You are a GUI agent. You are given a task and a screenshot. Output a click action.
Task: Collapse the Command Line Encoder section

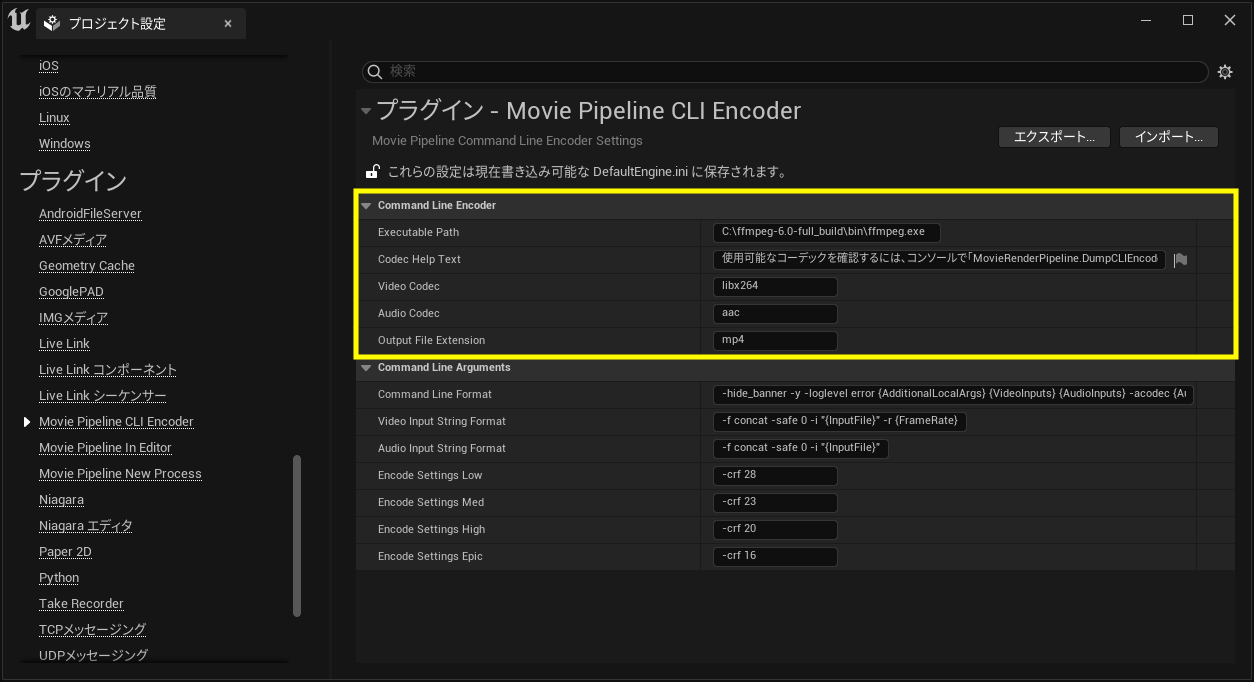click(366, 205)
